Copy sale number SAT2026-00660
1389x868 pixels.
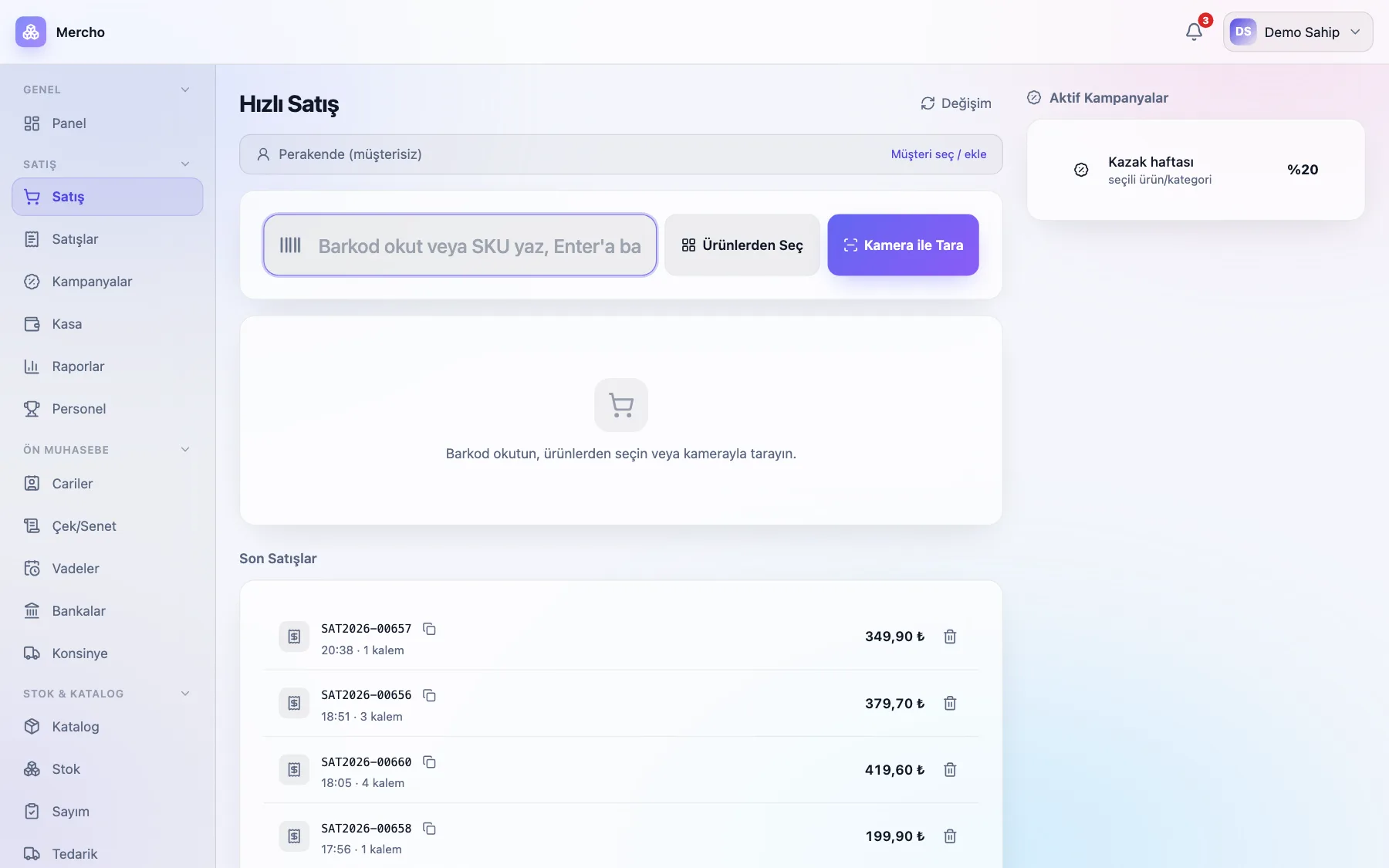coord(430,762)
